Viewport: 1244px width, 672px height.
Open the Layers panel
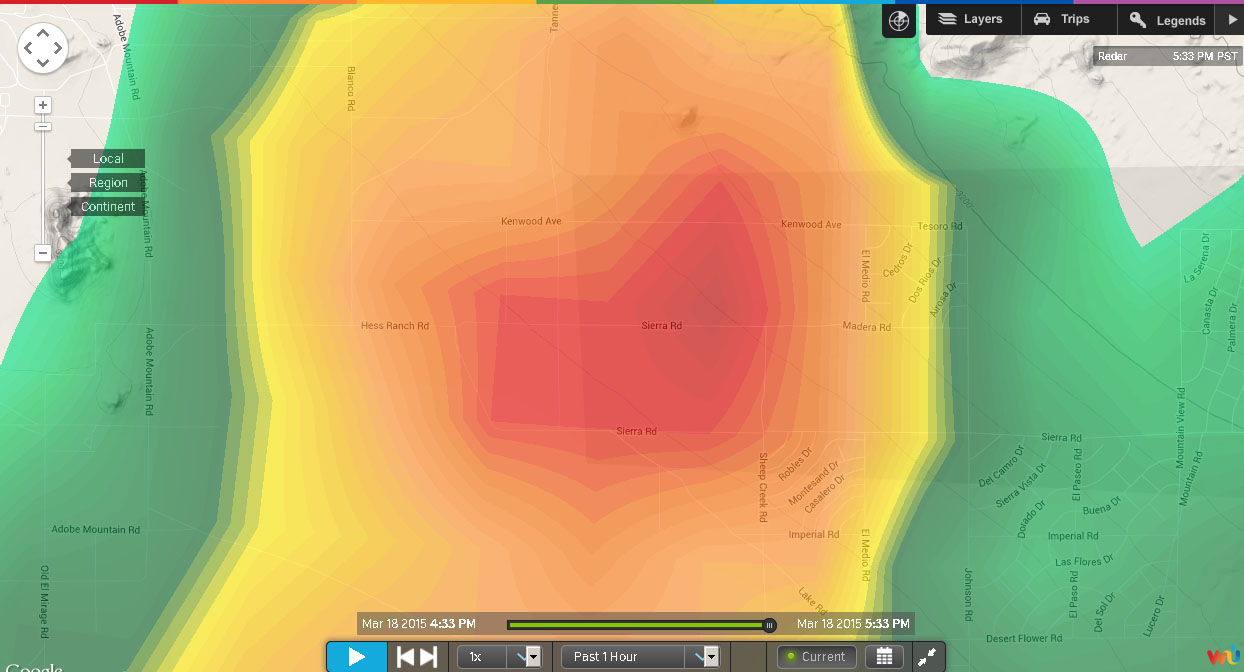[971, 19]
